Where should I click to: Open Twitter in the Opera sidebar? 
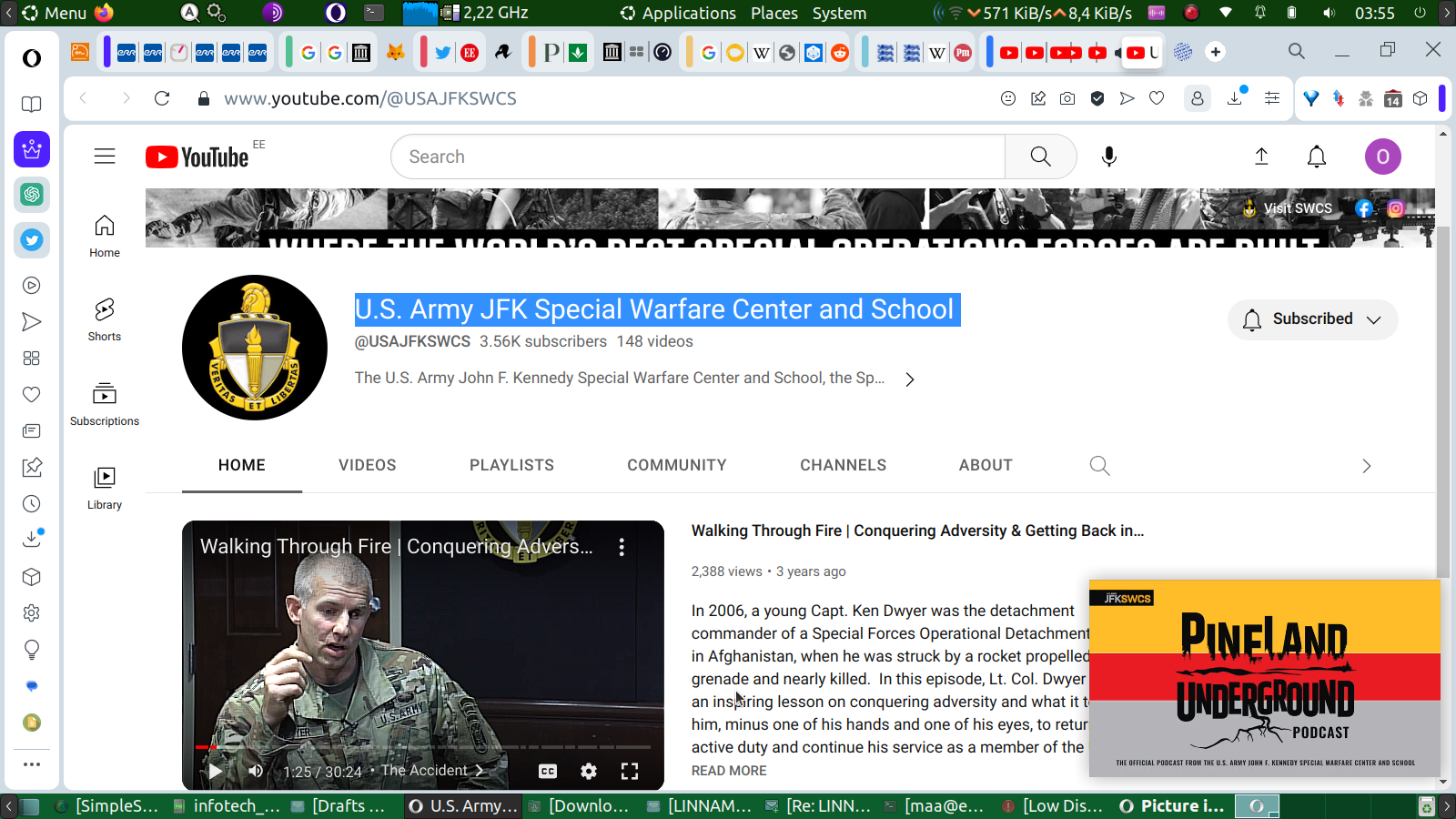click(32, 240)
